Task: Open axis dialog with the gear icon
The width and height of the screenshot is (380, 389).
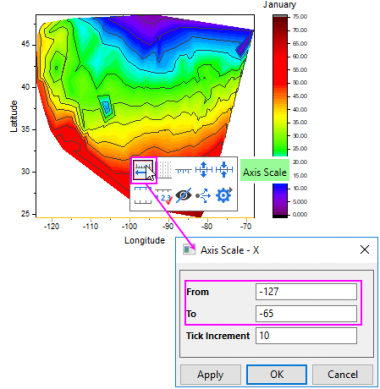Action: pos(224,195)
